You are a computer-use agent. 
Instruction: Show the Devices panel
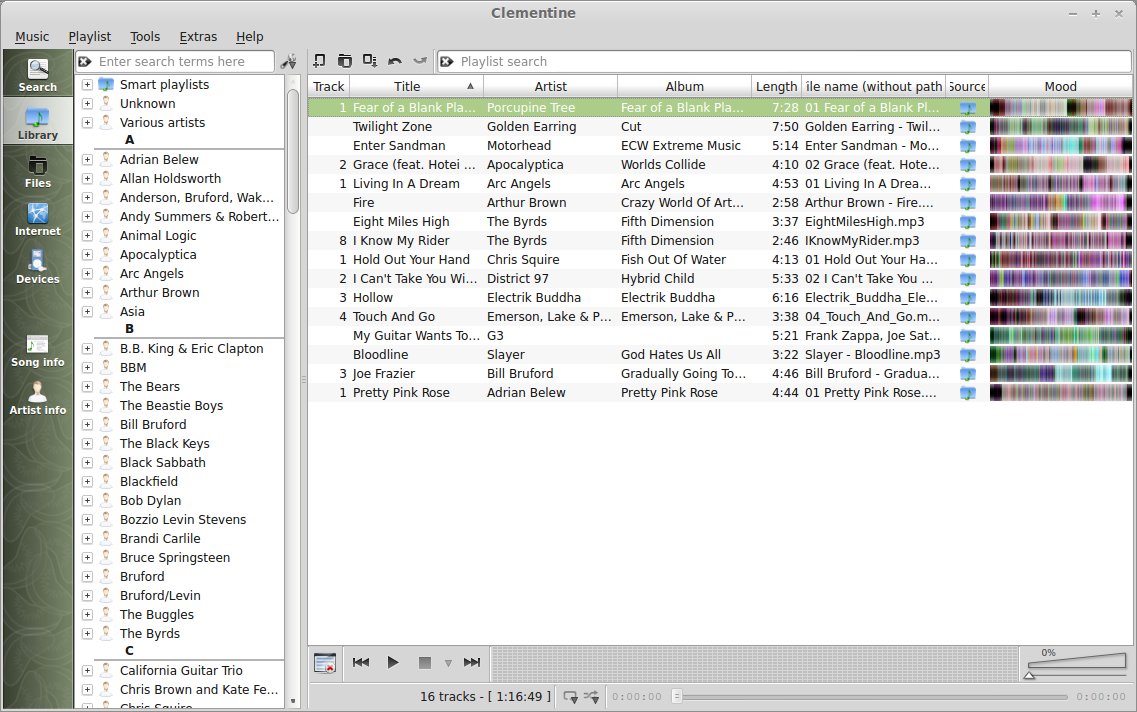38,267
